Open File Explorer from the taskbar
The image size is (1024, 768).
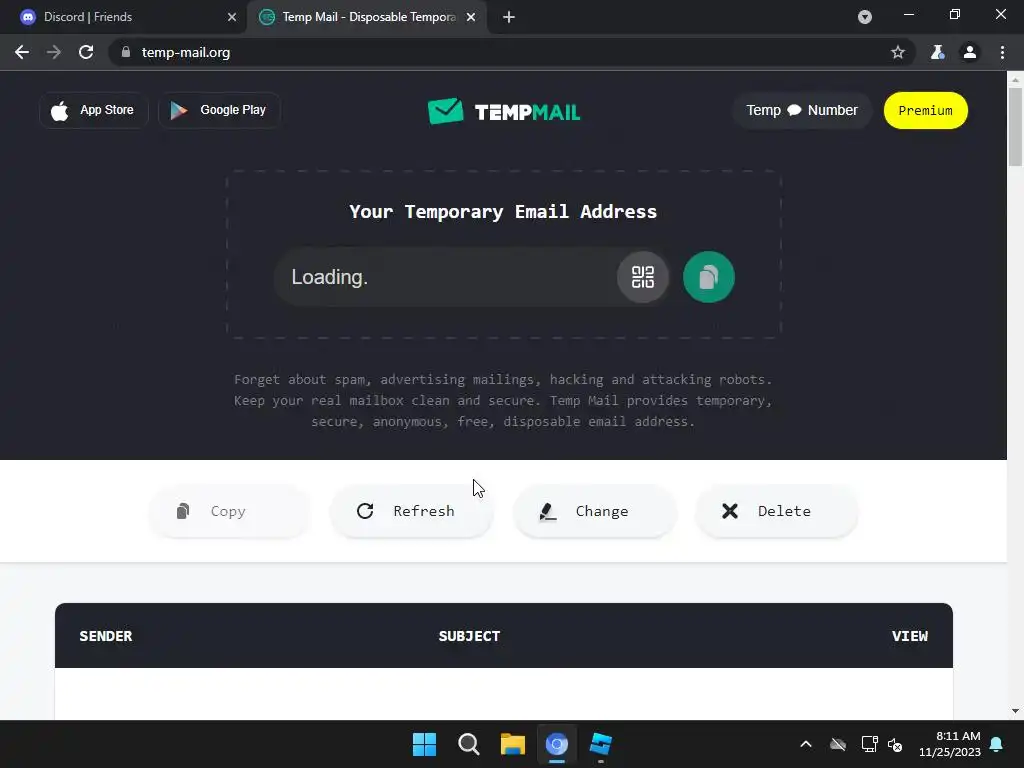pyautogui.click(x=513, y=744)
